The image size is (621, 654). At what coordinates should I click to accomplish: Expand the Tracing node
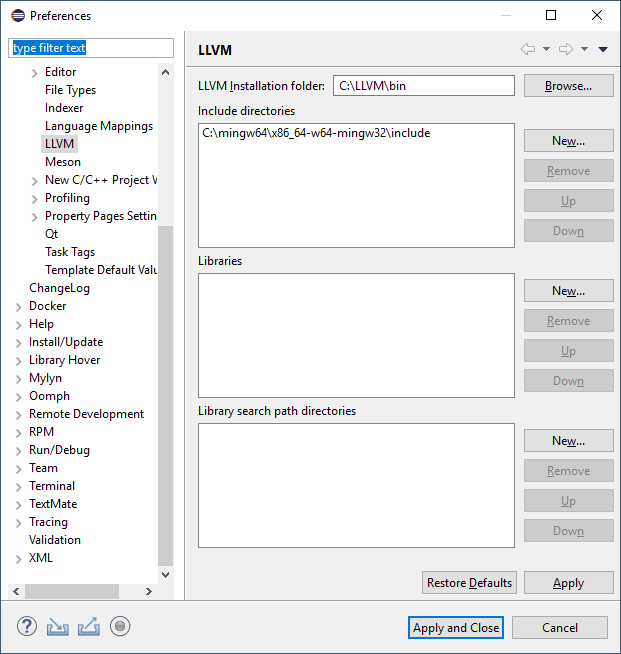(x=19, y=523)
